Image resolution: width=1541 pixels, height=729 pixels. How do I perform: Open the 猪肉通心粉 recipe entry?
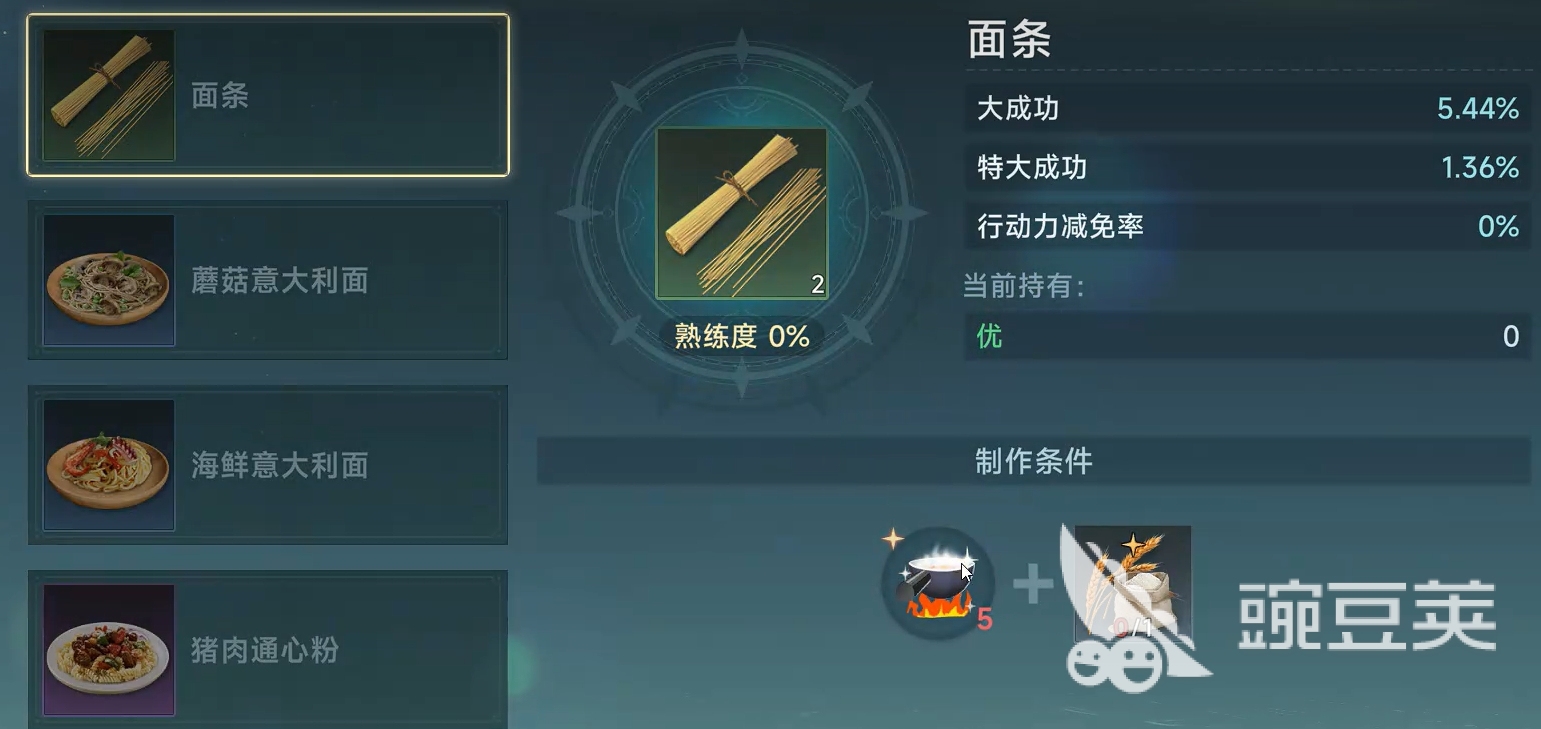click(x=267, y=650)
